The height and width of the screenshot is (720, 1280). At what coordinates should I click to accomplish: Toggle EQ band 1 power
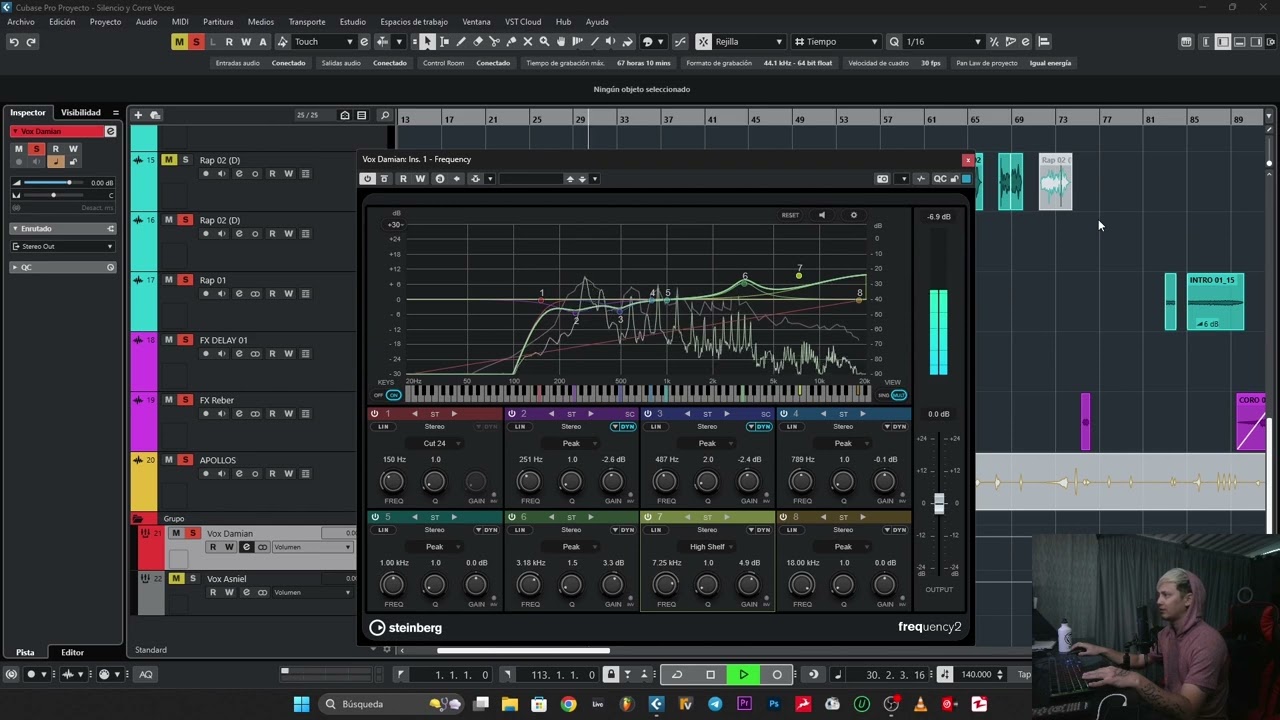[x=375, y=414]
